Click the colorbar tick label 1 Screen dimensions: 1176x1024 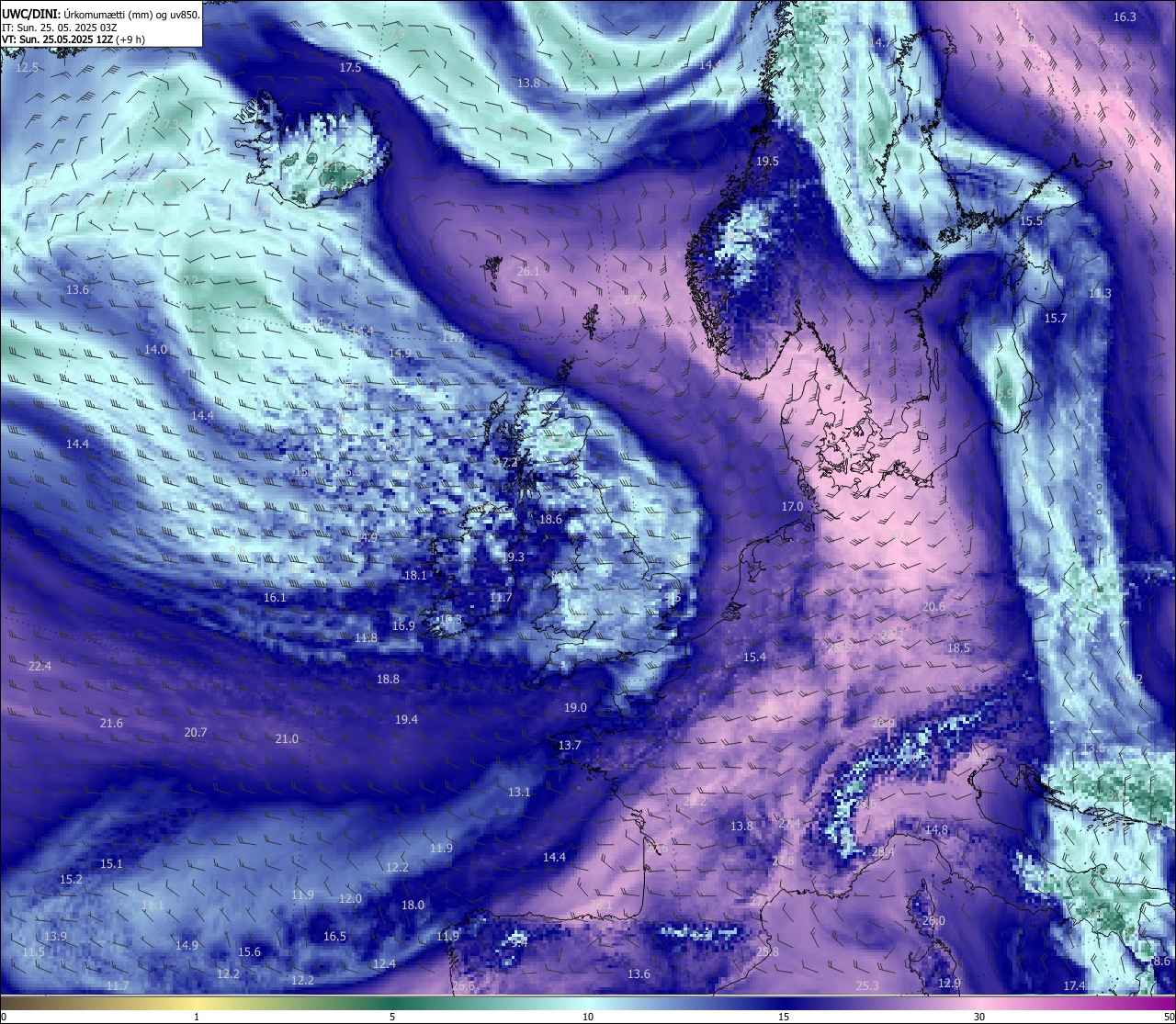[x=197, y=1017]
